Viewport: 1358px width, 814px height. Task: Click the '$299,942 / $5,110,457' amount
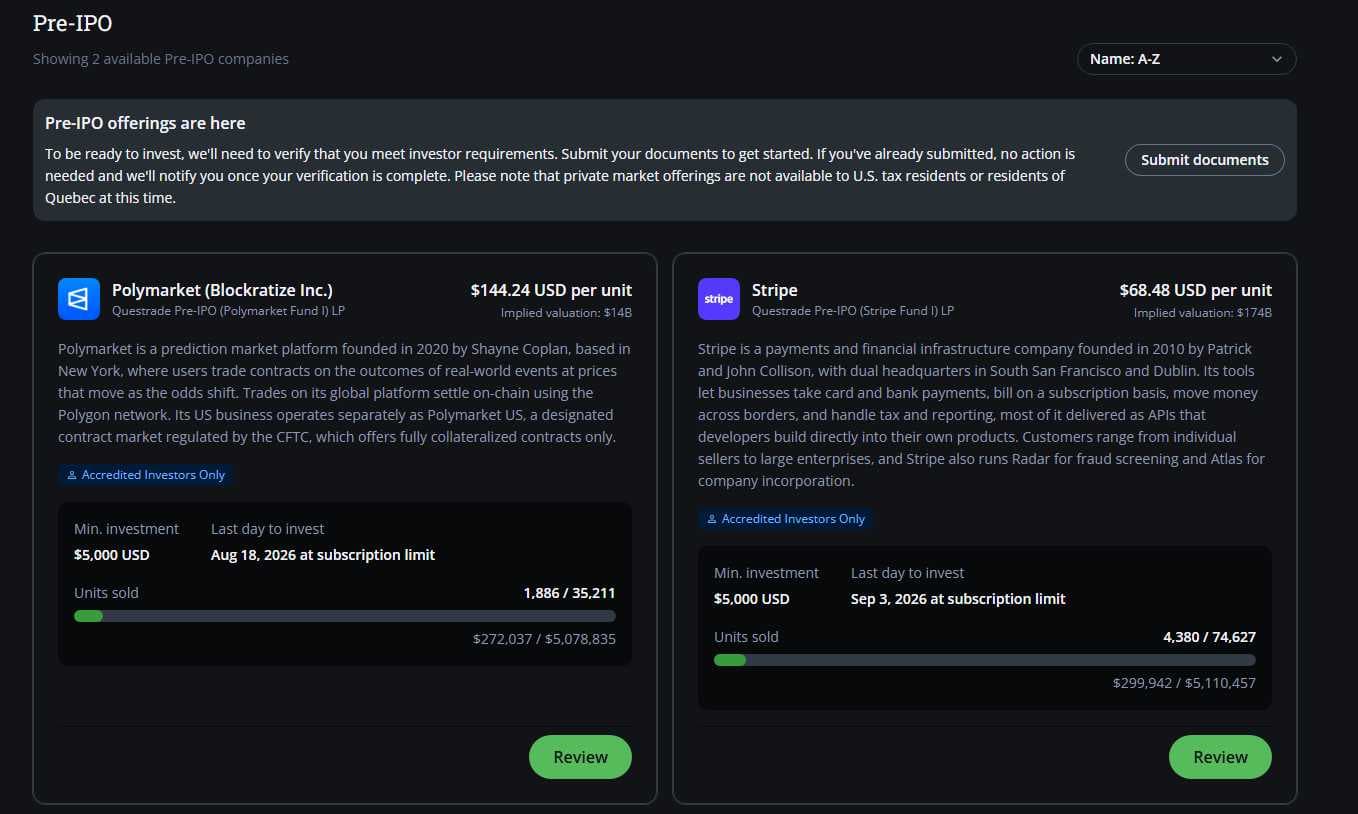pyautogui.click(x=1184, y=683)
